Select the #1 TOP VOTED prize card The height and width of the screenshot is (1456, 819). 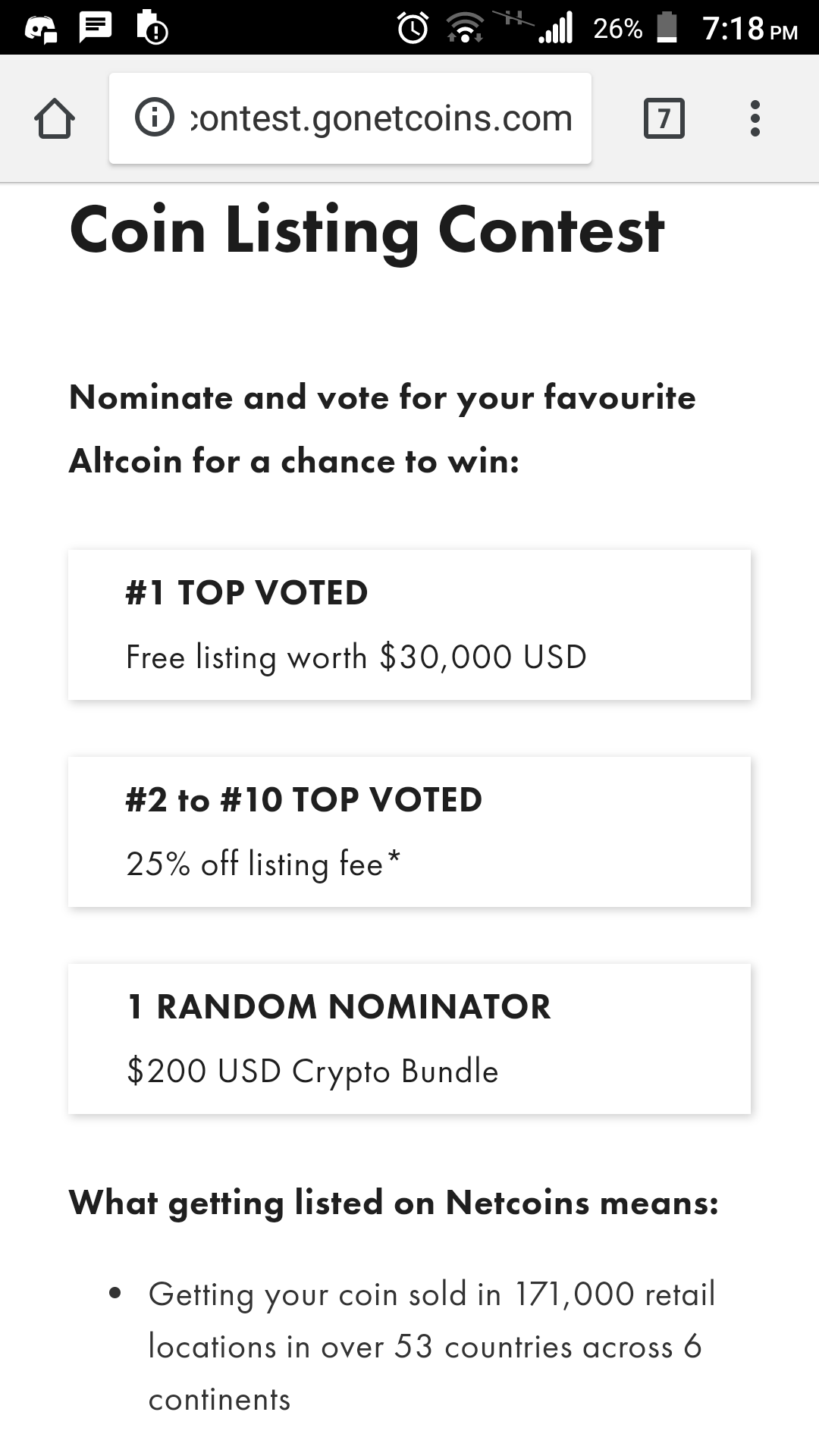click(x=409, y=625)
